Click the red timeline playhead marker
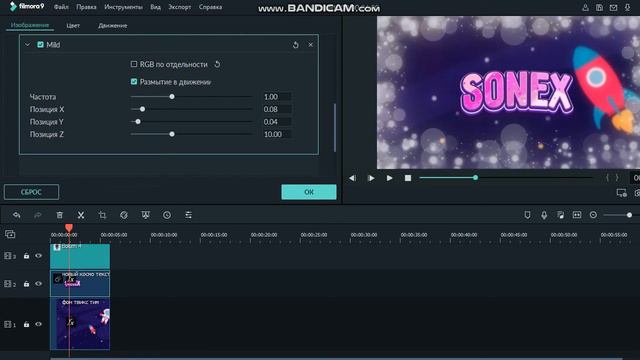The width and height of the screenshot is (640, 360). 69,227
